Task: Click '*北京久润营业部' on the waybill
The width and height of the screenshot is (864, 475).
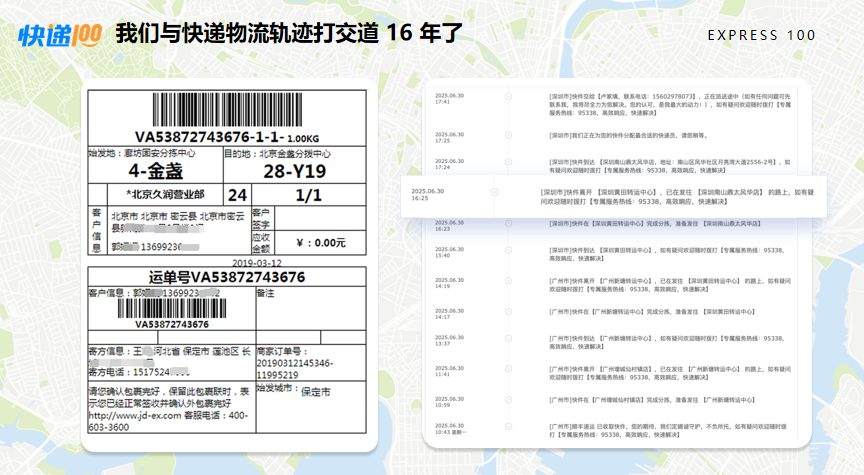Action: tap(165, 195)
